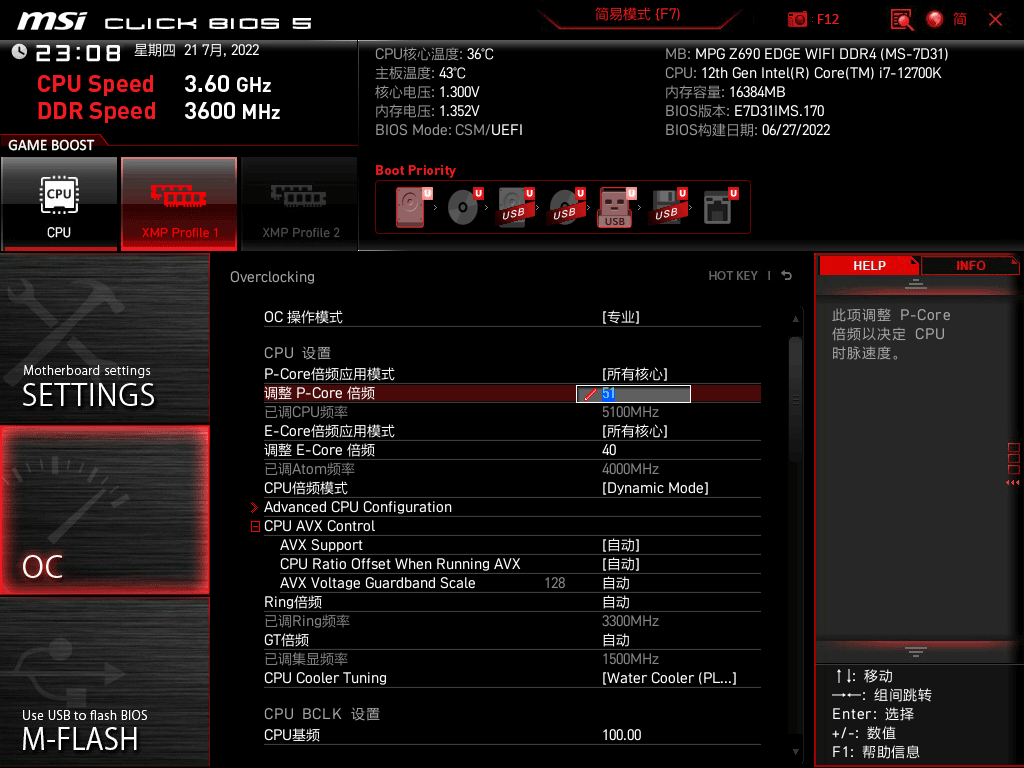
Task: Select the USB hard disk boot icon
Action: tap(515, 207)
